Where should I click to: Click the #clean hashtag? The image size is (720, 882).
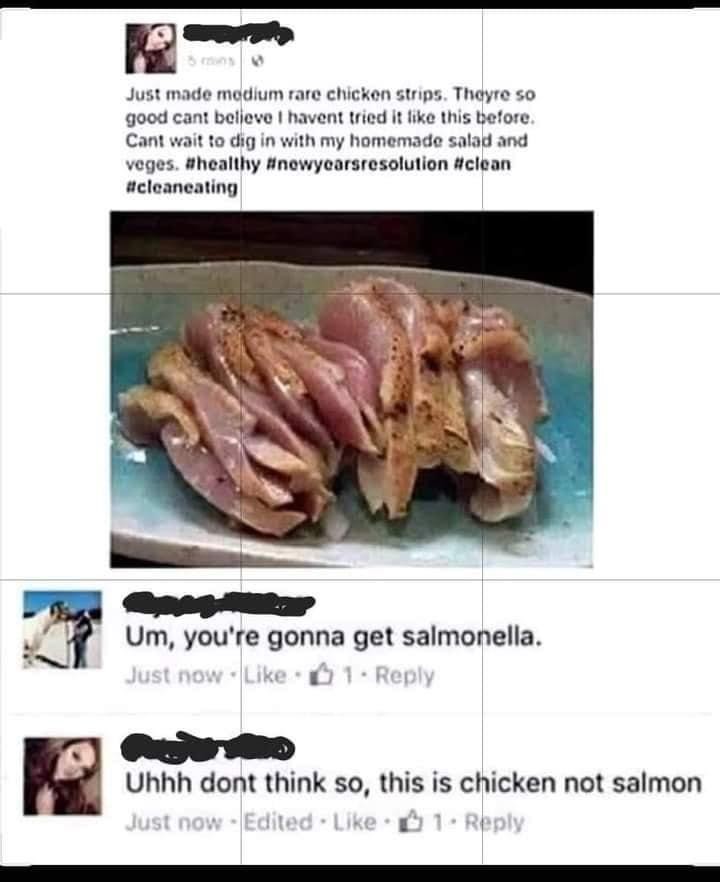[x=482, y=164]
